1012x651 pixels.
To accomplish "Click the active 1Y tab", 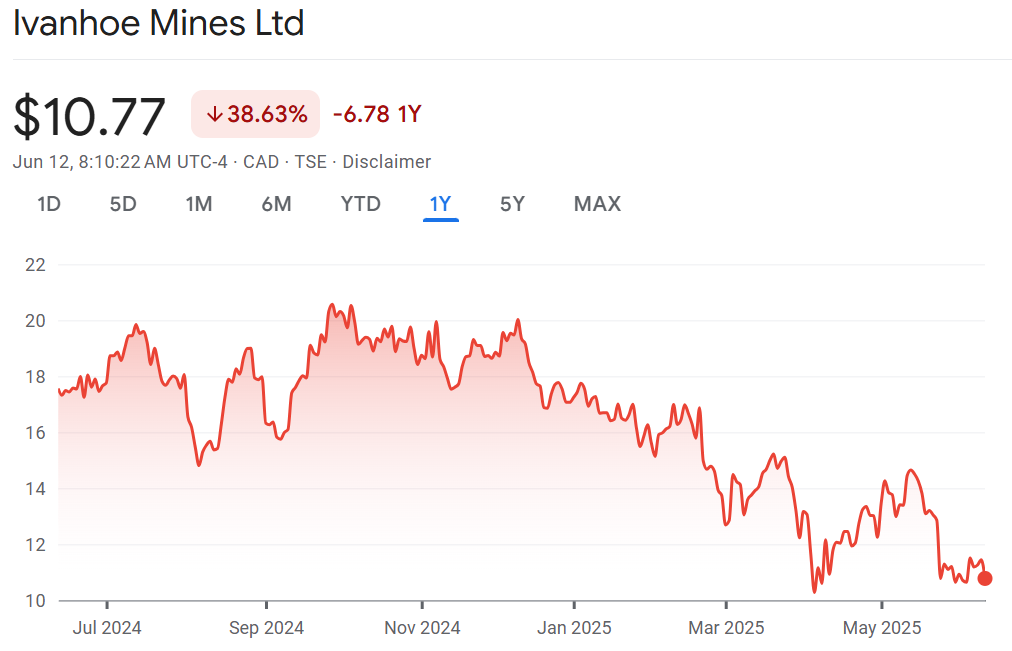I will pos(440,204).
